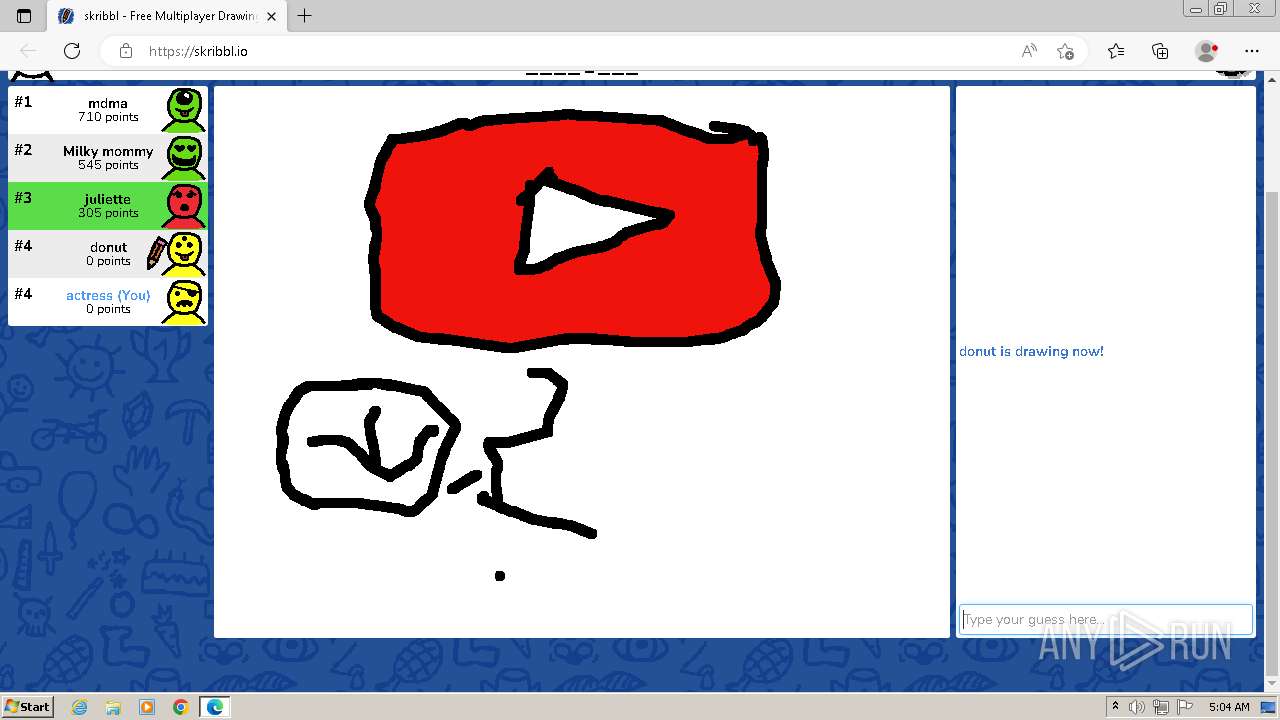Click juliette's red avatar
The image size is (1280, 720).
185,206
